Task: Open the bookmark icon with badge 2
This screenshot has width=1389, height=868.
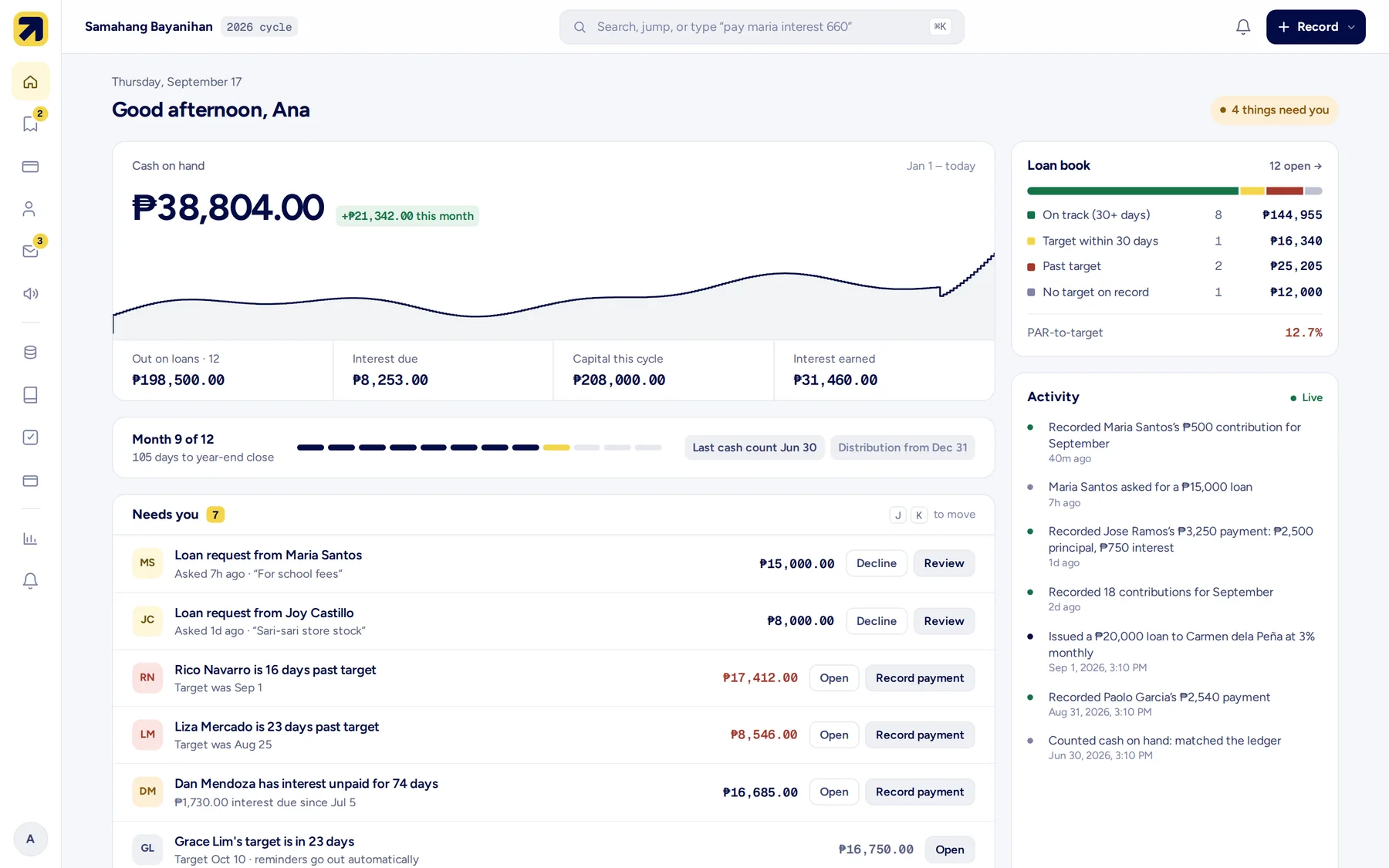Action: (x=30, y=124)
